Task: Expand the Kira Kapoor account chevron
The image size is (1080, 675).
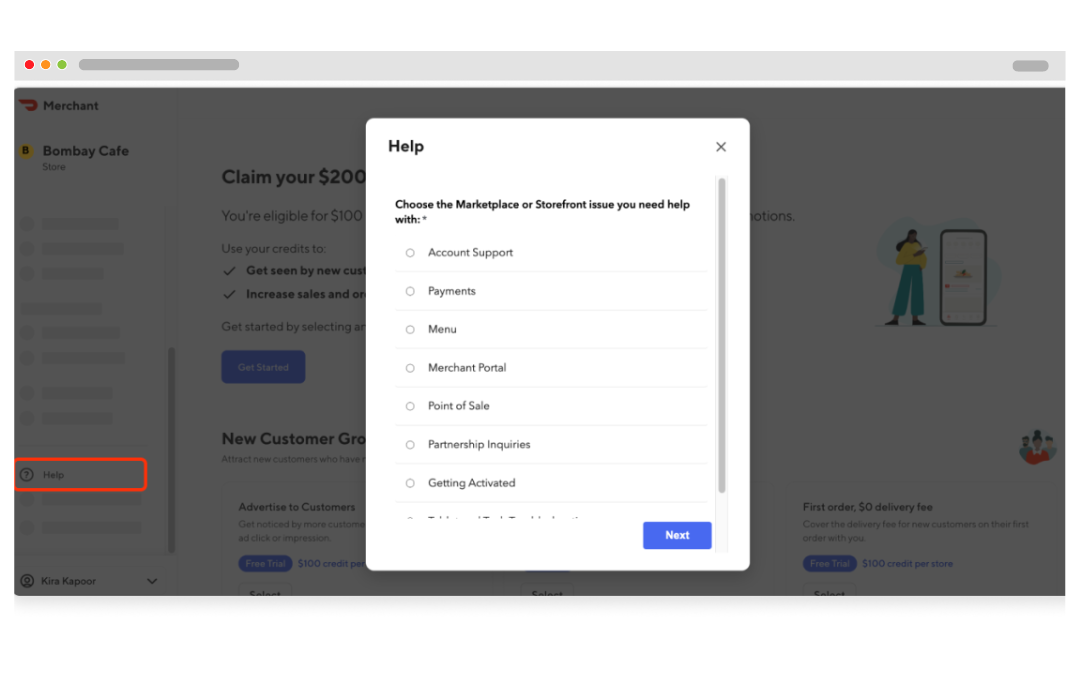Action: pos(152,581)
